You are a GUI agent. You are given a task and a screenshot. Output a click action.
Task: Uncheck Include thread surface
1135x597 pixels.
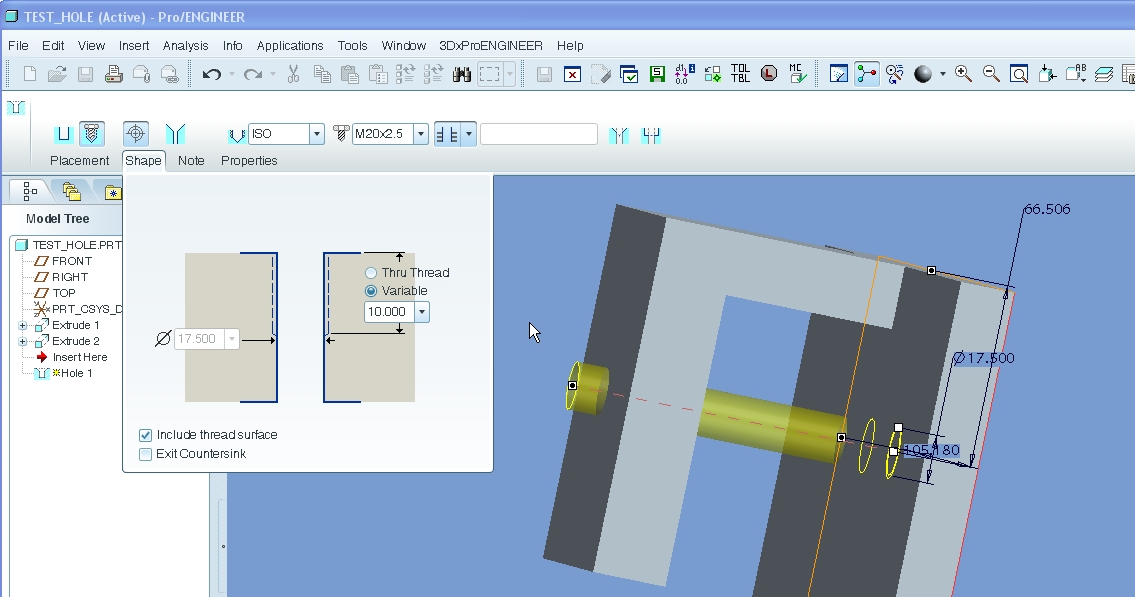(145, 435)
